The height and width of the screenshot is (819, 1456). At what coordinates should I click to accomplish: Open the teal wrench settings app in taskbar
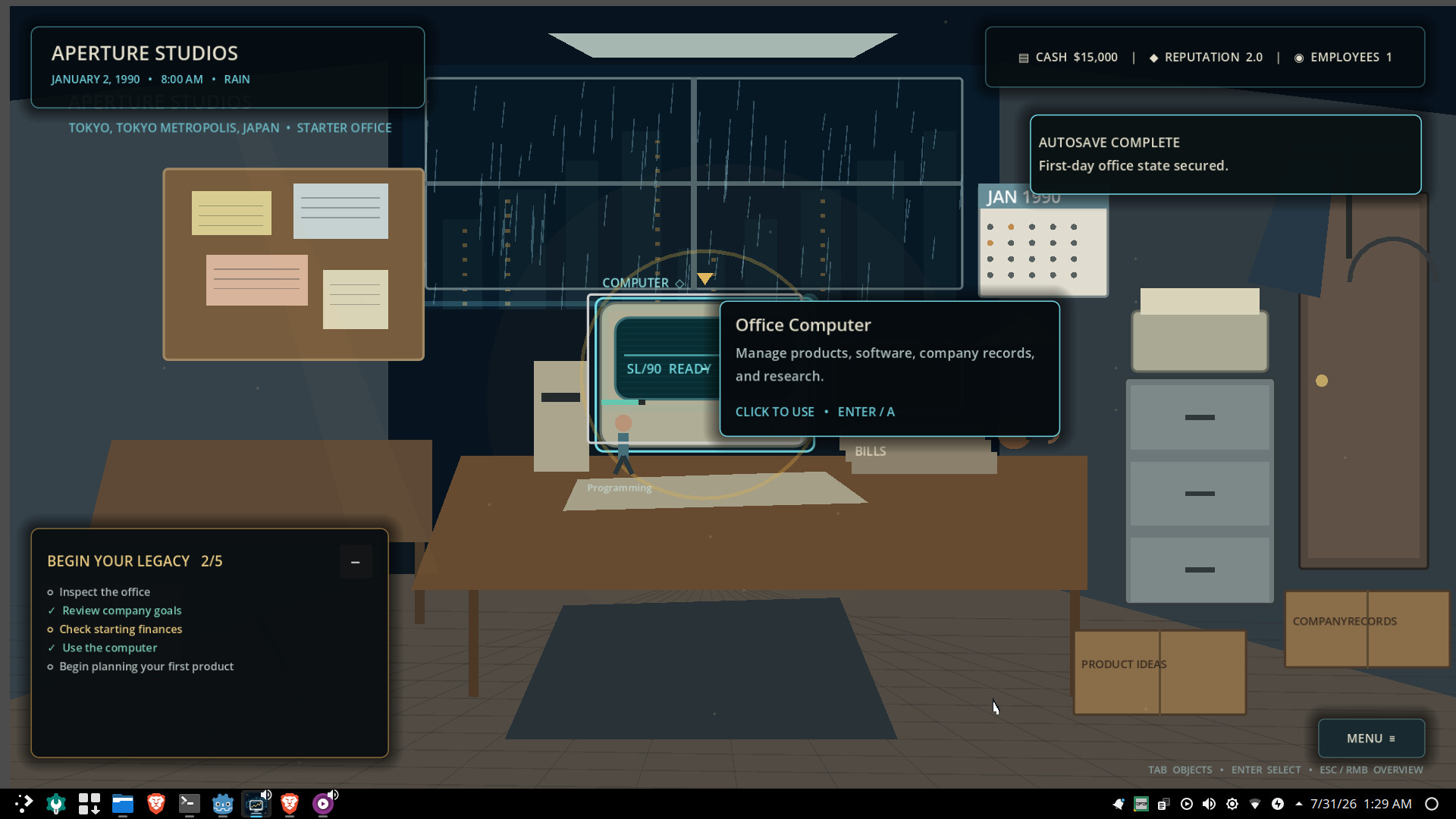click(56, 804)
